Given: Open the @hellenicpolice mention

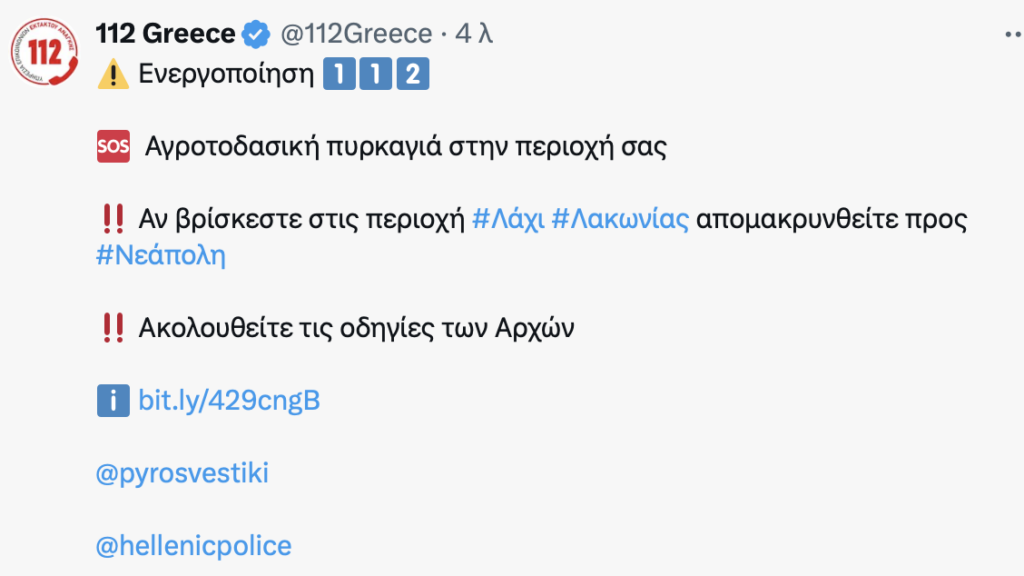Looking at the screenshot, I should (x=193, y=546).
